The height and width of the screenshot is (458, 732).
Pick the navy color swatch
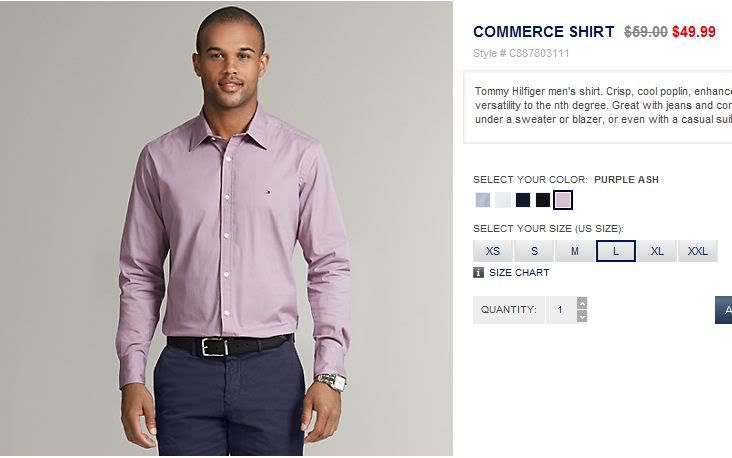[523, 200]
